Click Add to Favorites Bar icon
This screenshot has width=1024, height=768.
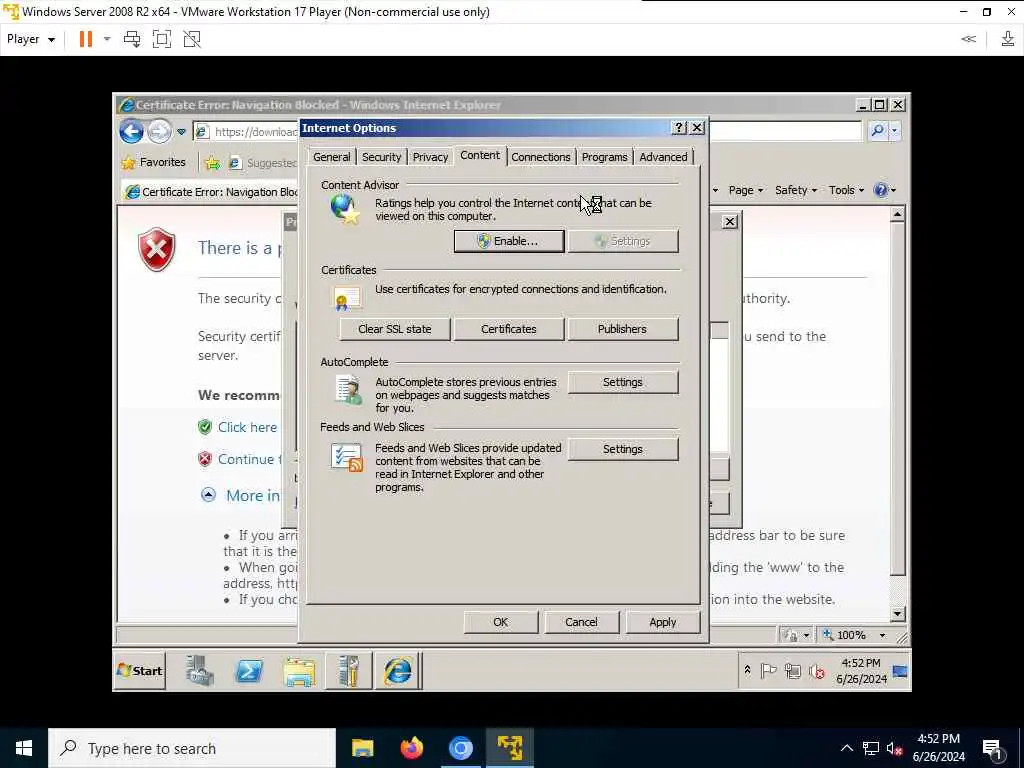(x=212, y=163)
